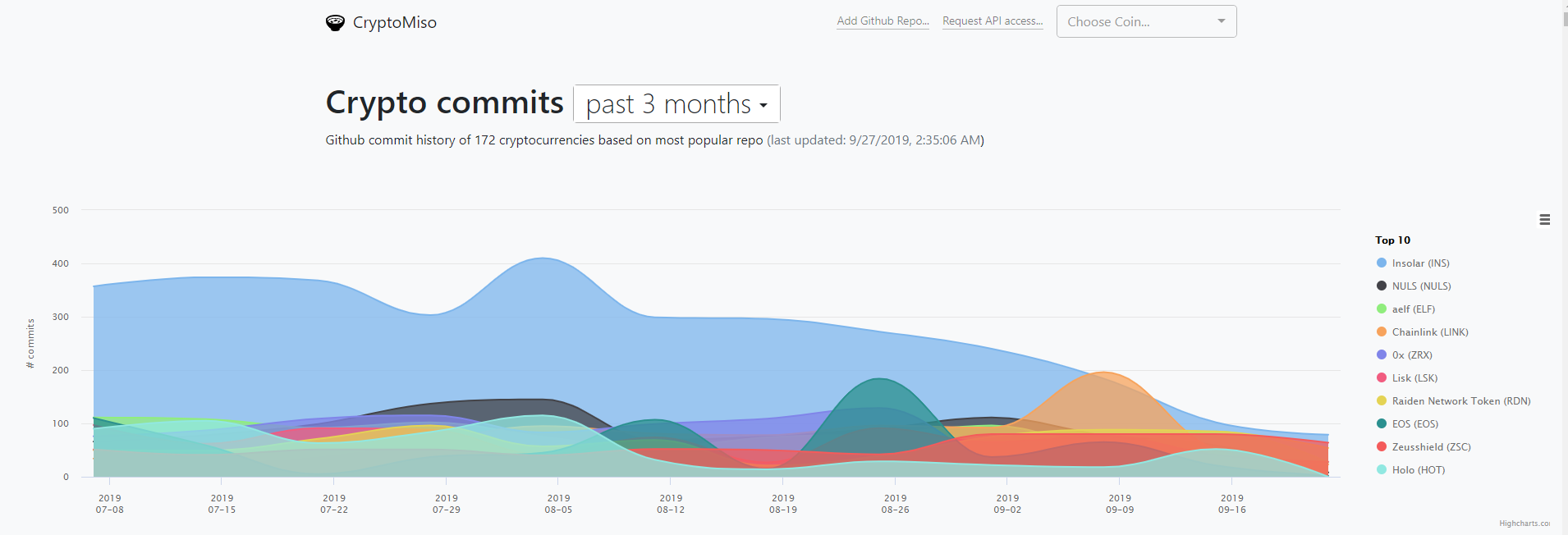Viewport: 1568px width, 535px height.
Task: Toggle the Lisk (LSK) legend series
Action: [x=1407, y=378]
